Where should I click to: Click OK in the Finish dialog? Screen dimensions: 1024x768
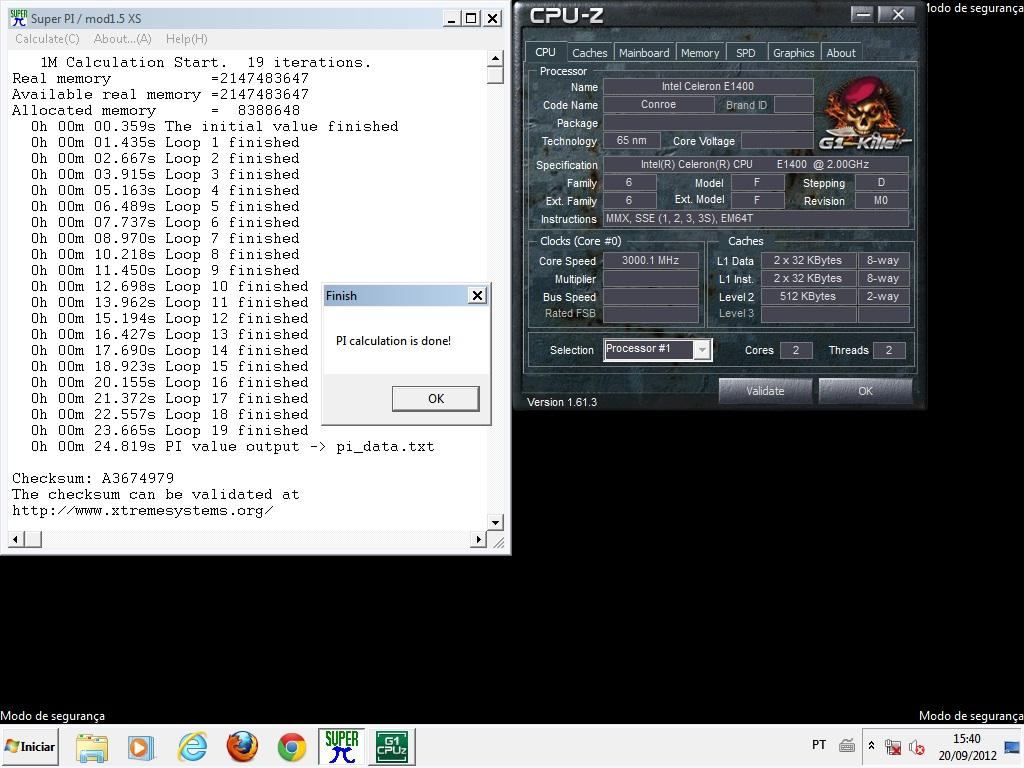[436, 398]
